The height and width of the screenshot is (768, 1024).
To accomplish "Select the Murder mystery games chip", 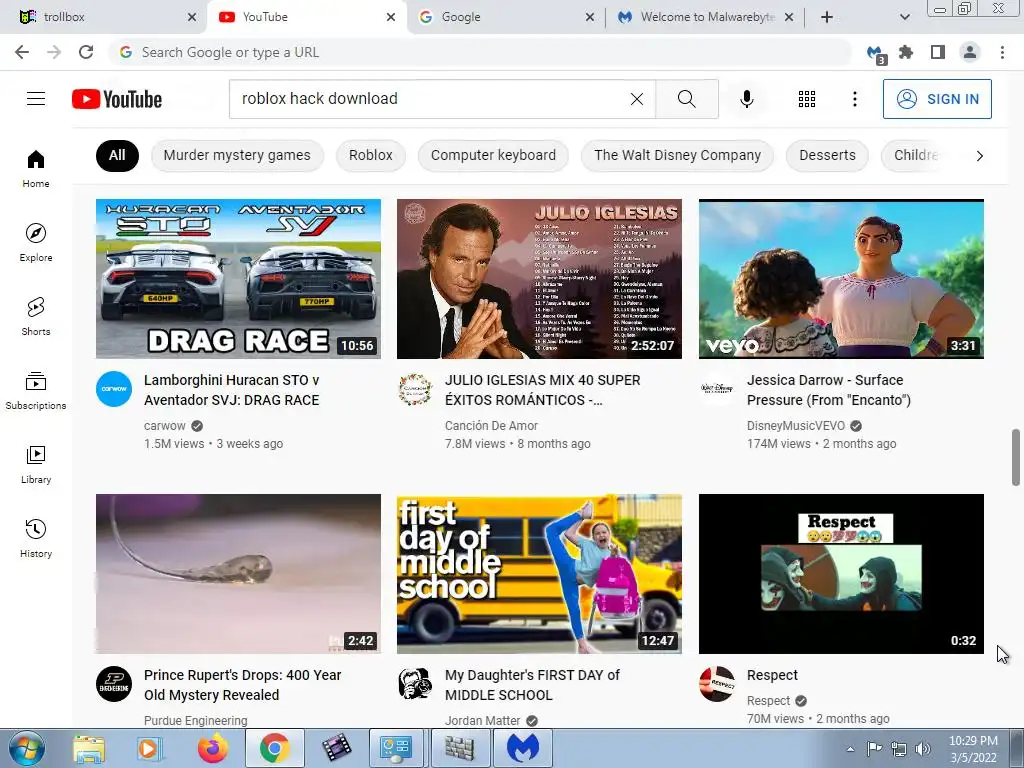I will pos(237,155).
